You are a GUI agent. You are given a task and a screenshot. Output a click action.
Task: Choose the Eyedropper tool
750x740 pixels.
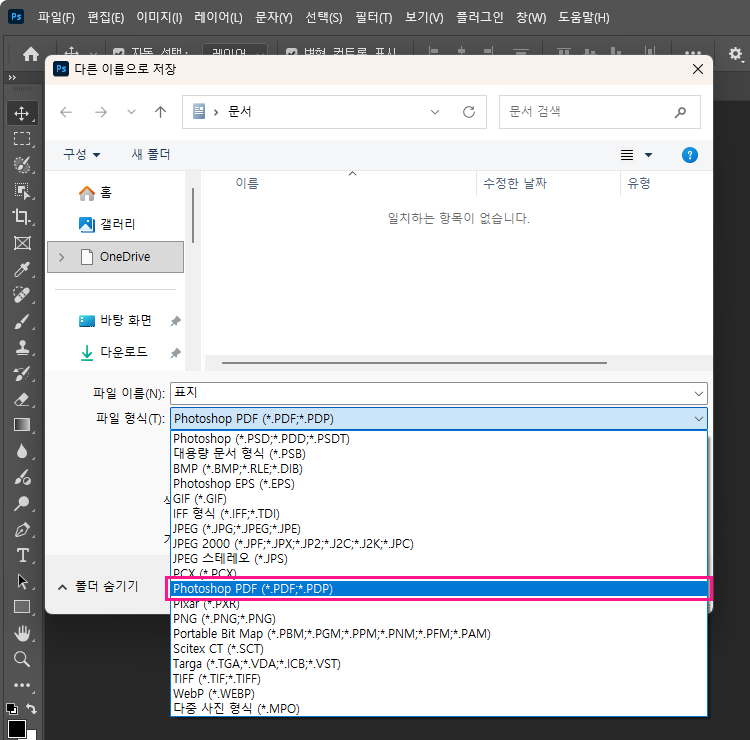[x=22, y=269]
